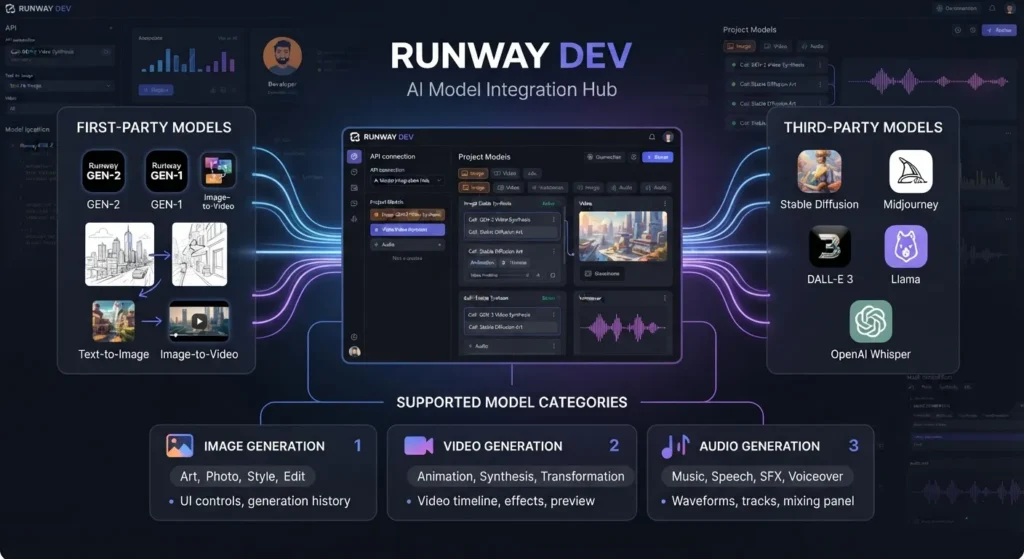Click the 'Waveforms, tracks, mixing panel' text
Viewport: 1024px width, 559px height.
(x=763, y=501)
